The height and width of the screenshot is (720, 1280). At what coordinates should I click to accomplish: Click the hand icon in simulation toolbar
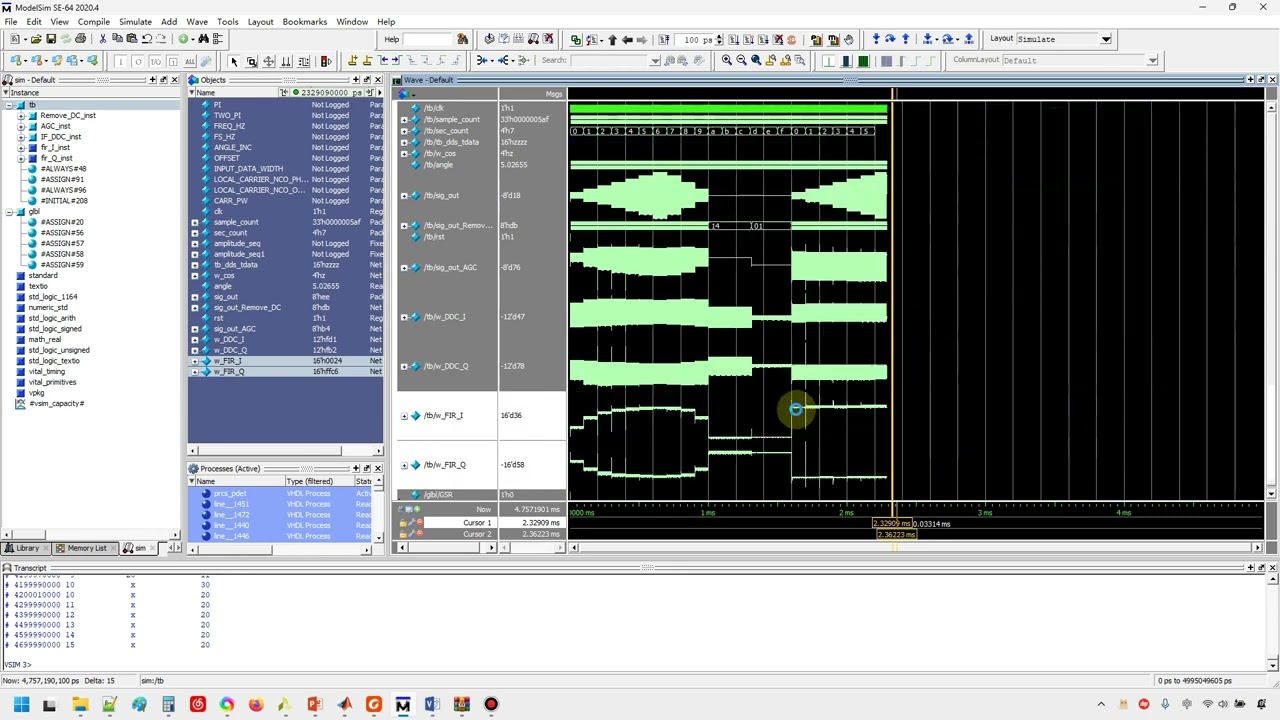[848, 39]
